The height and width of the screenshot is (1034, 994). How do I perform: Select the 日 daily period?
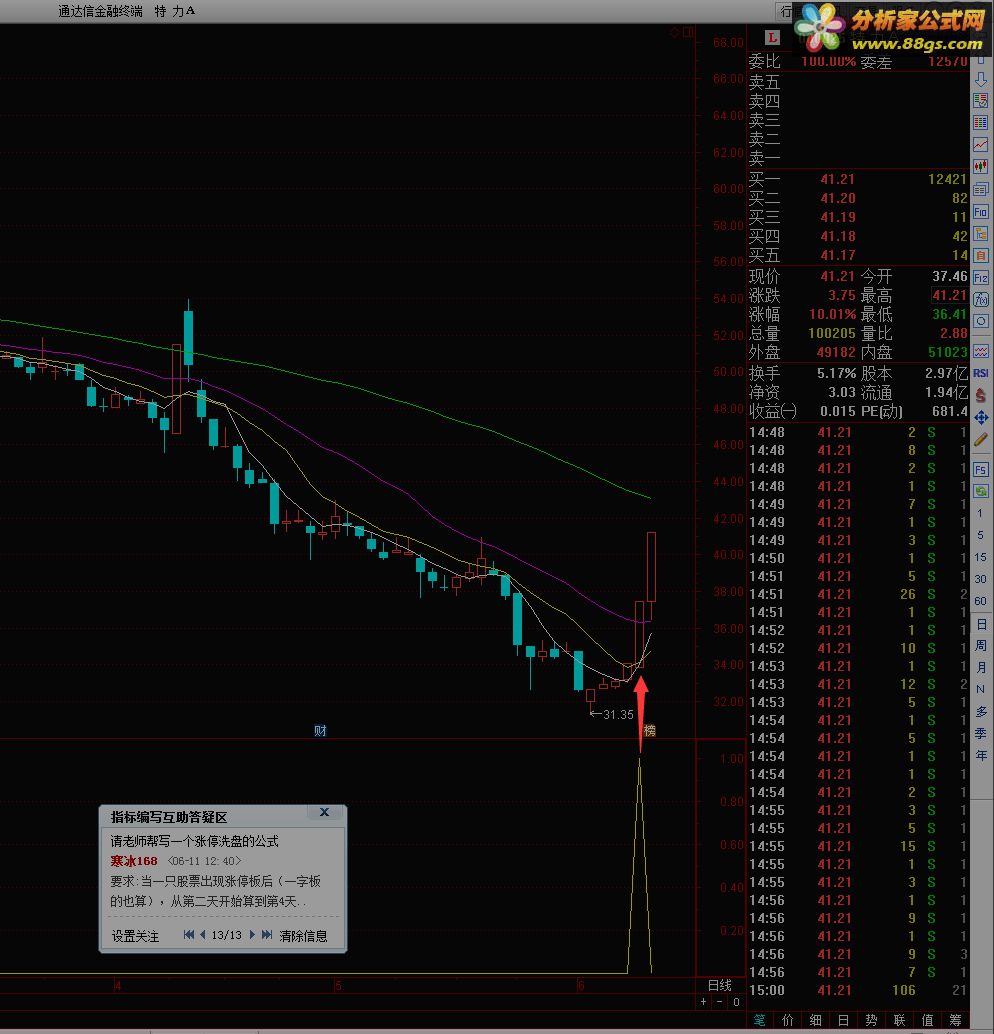point(981,624)
